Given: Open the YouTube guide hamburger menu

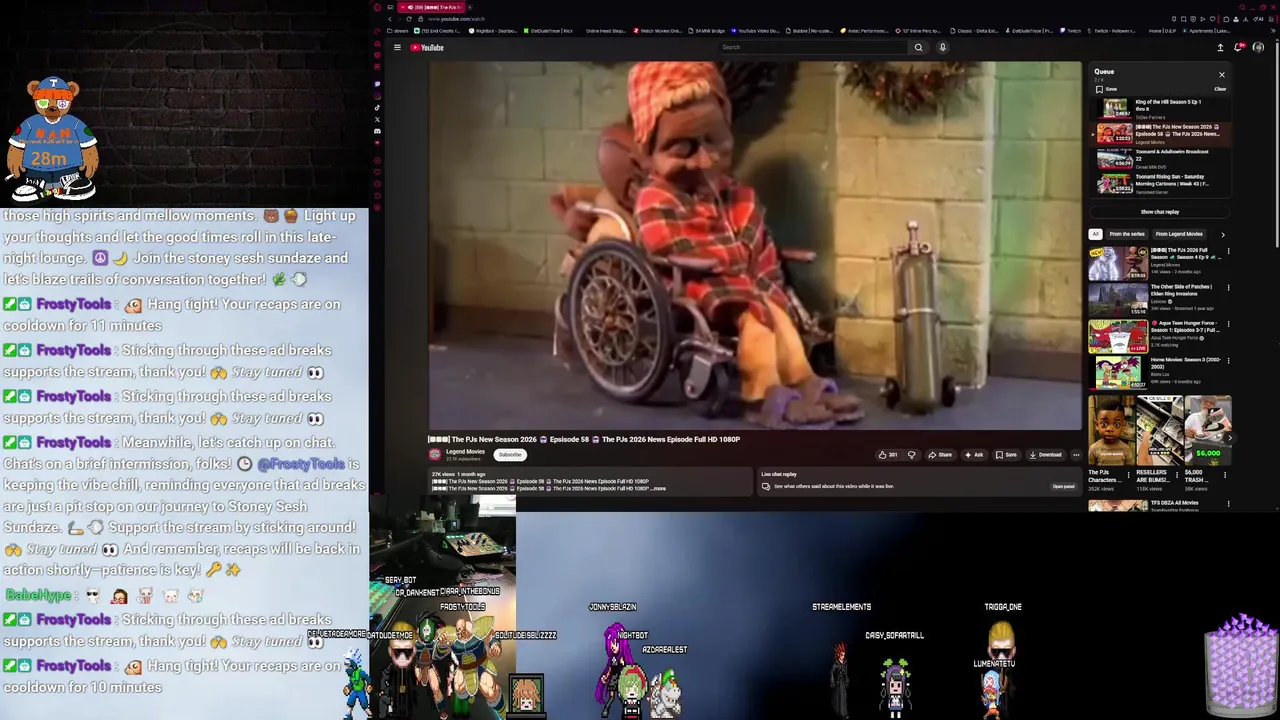Looking at the screenshot, I should (x=397, y=47).
